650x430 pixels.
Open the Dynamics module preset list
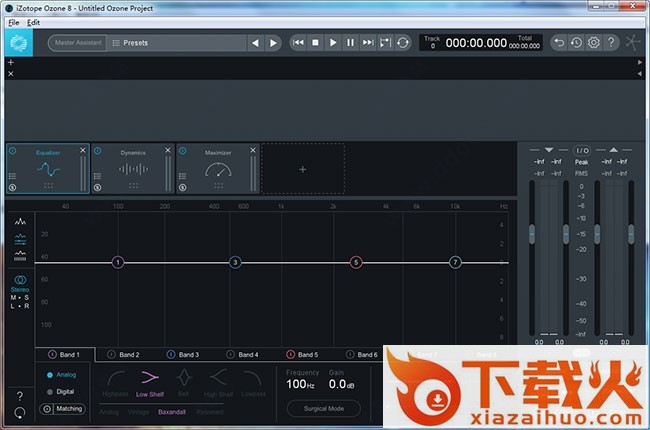point(97,176)
